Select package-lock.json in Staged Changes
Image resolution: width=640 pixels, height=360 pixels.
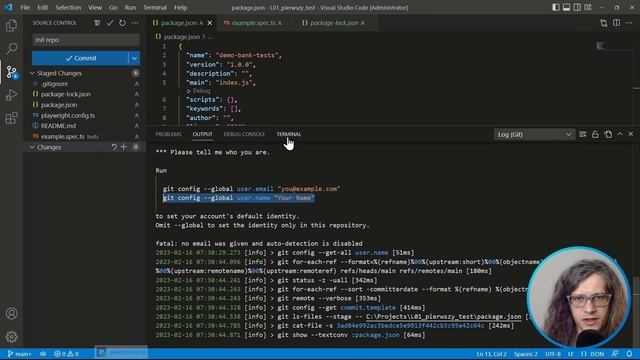85,94
